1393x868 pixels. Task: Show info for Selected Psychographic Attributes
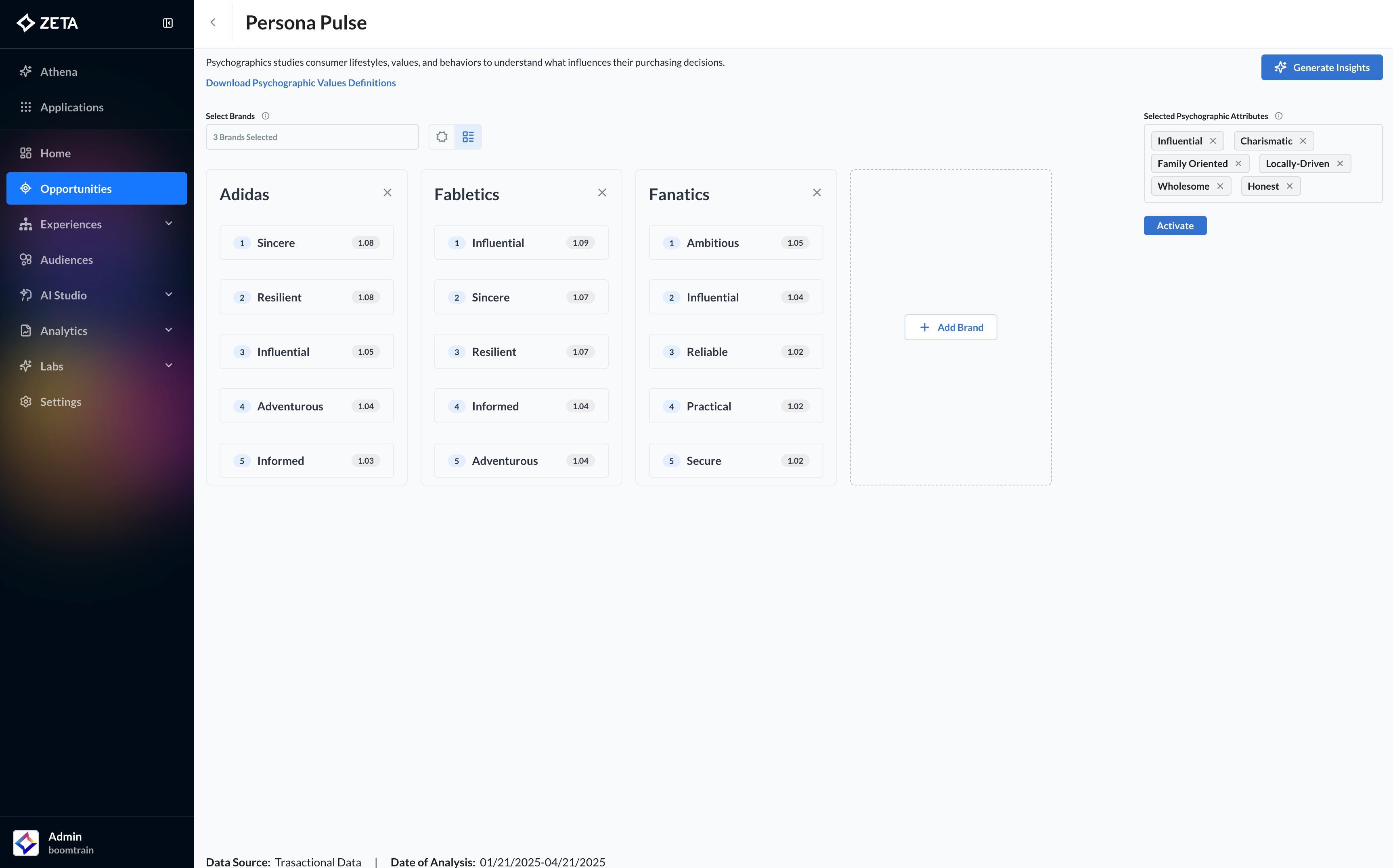(1279, 116)
